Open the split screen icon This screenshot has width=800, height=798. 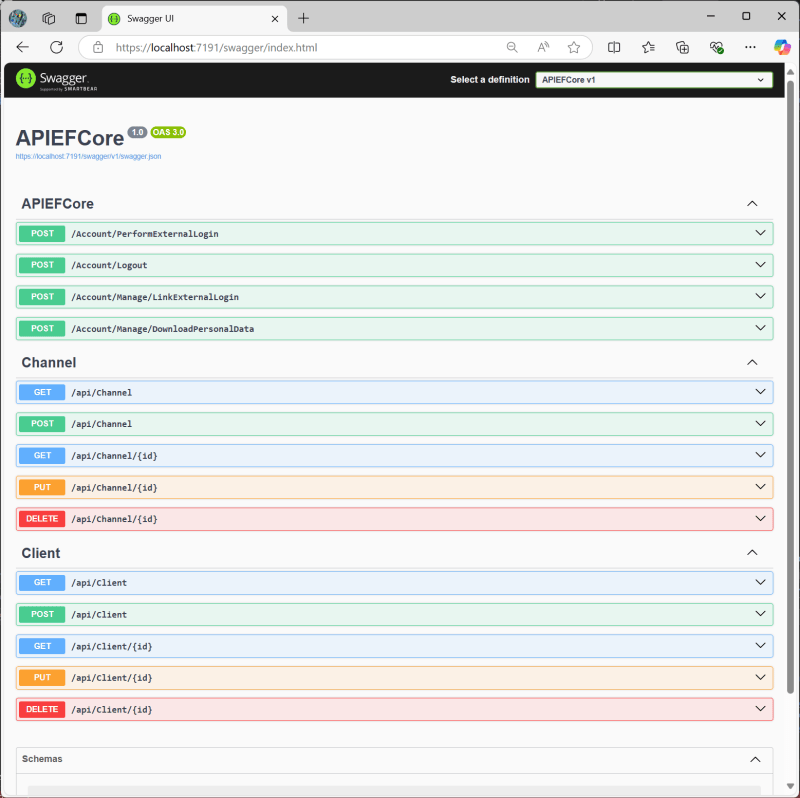[x=614, y=47]
